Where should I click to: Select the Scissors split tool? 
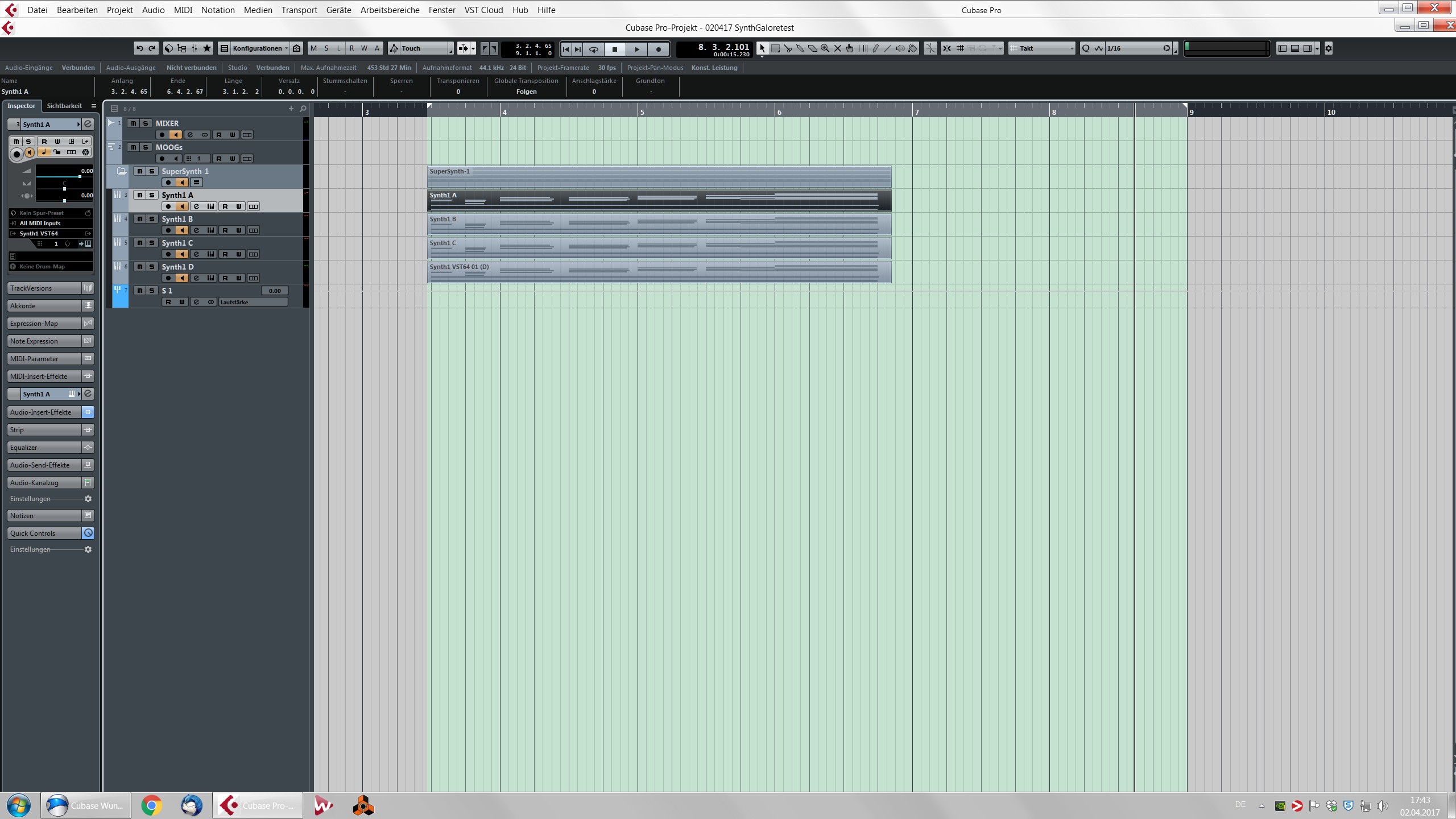pos(788,48)
